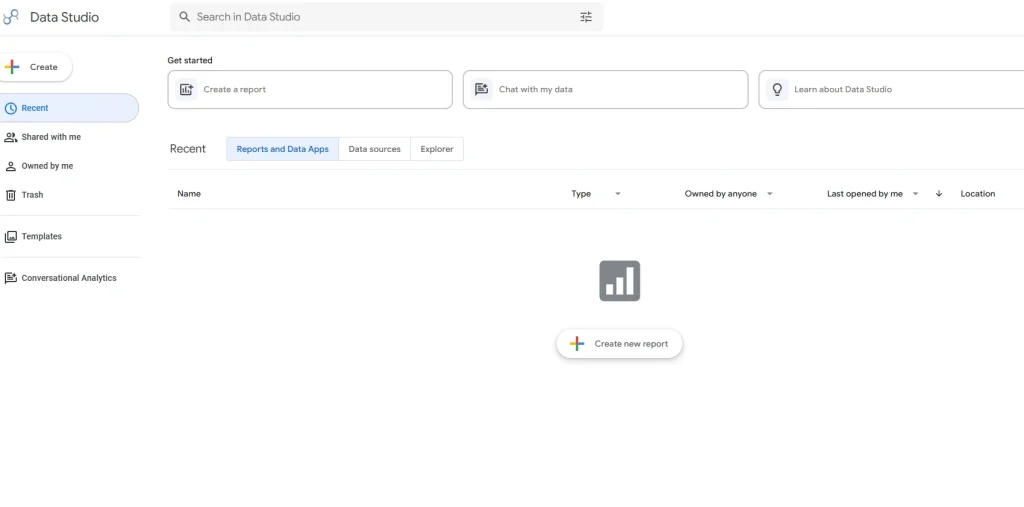1024x507 pixels.
Task: Click the Data Studio title text
Action: click(x=65, y=17)
